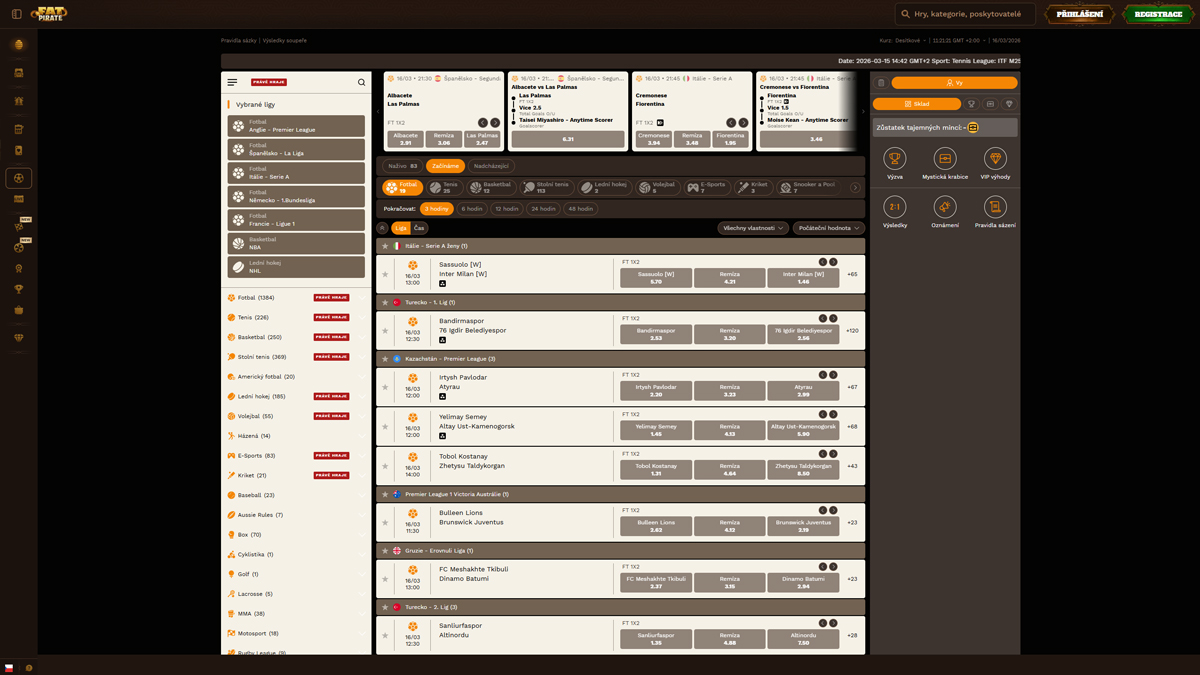Image resolution: width=1200 pixels, height=675 pixels.
Task: Click the games search input field
Action: coord(970,14)
